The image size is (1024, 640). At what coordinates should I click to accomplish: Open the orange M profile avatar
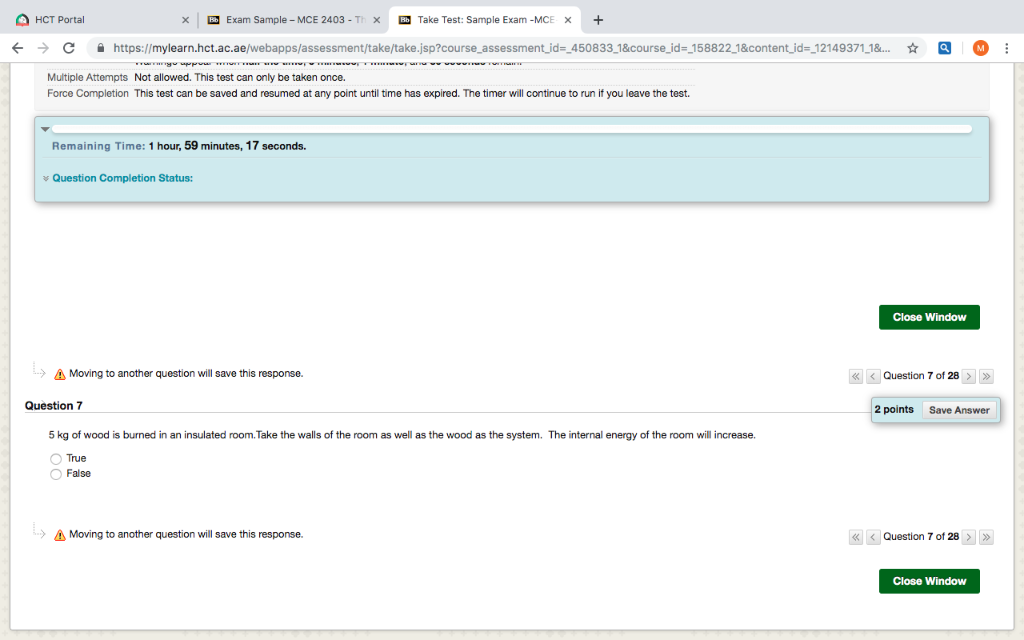tap(980, 48)
